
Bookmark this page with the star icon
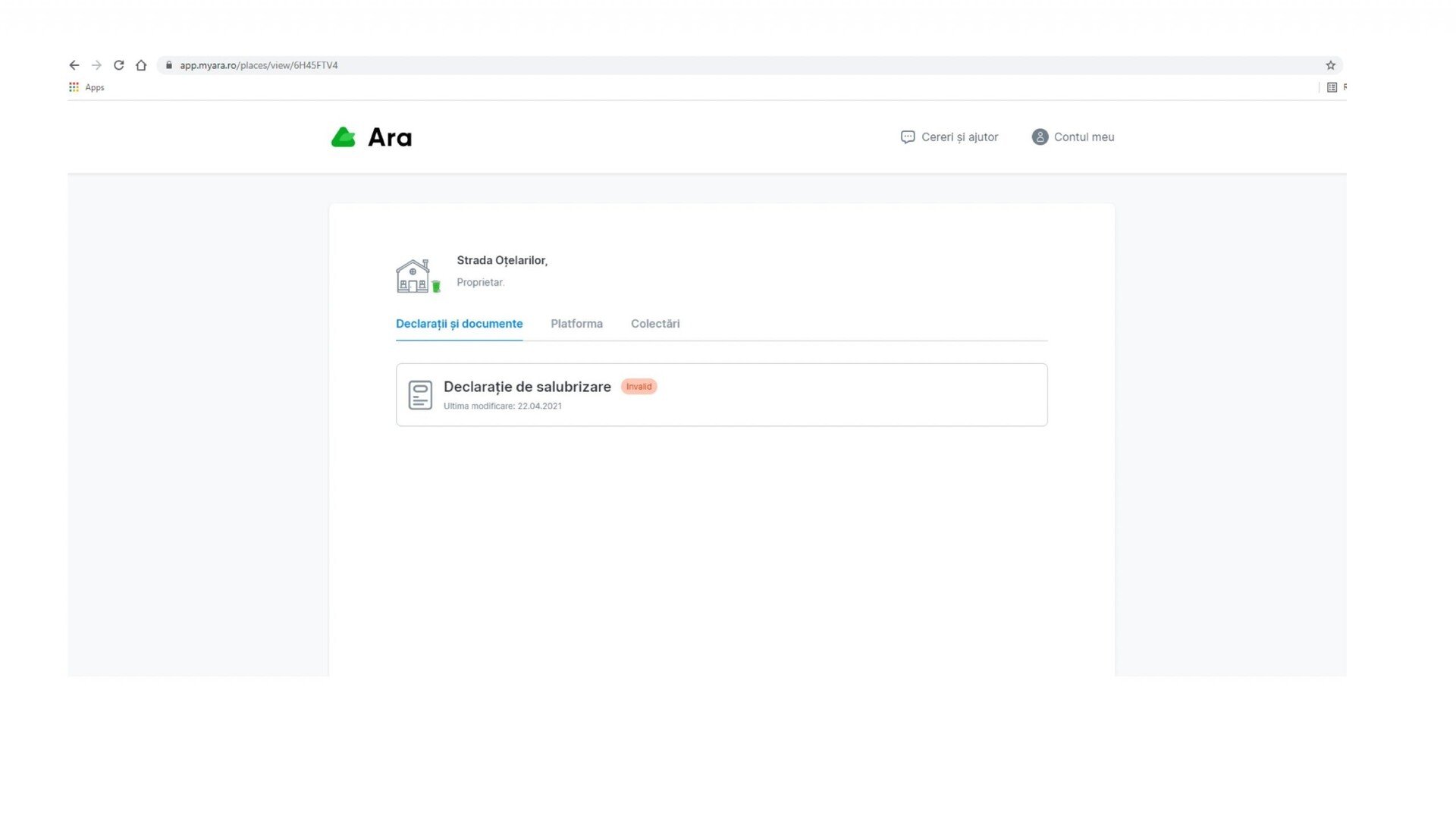[1330, 65]
